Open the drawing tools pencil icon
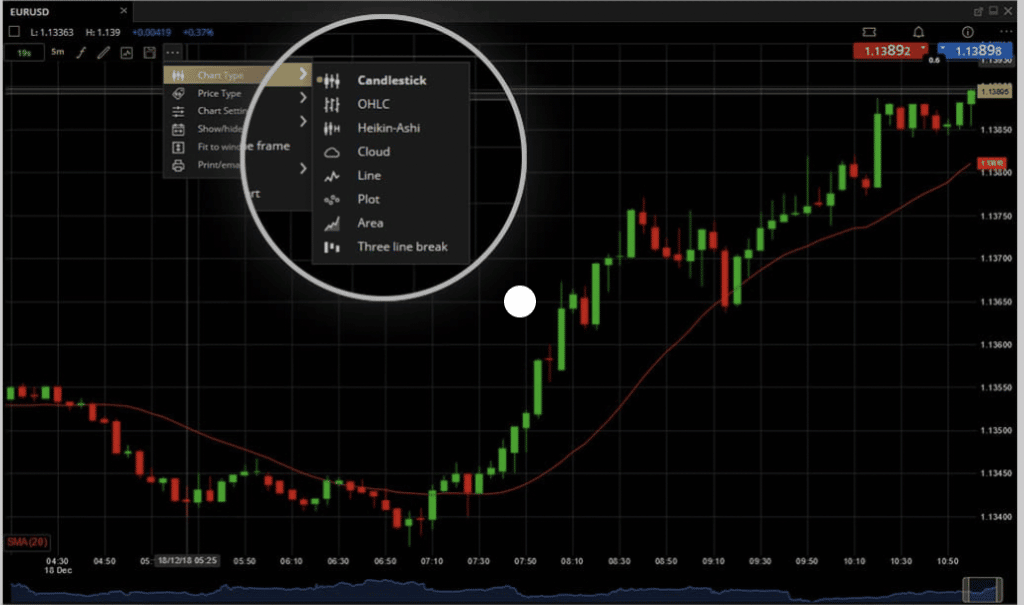This screenshot has height=605, width=1024. (104, 52)
